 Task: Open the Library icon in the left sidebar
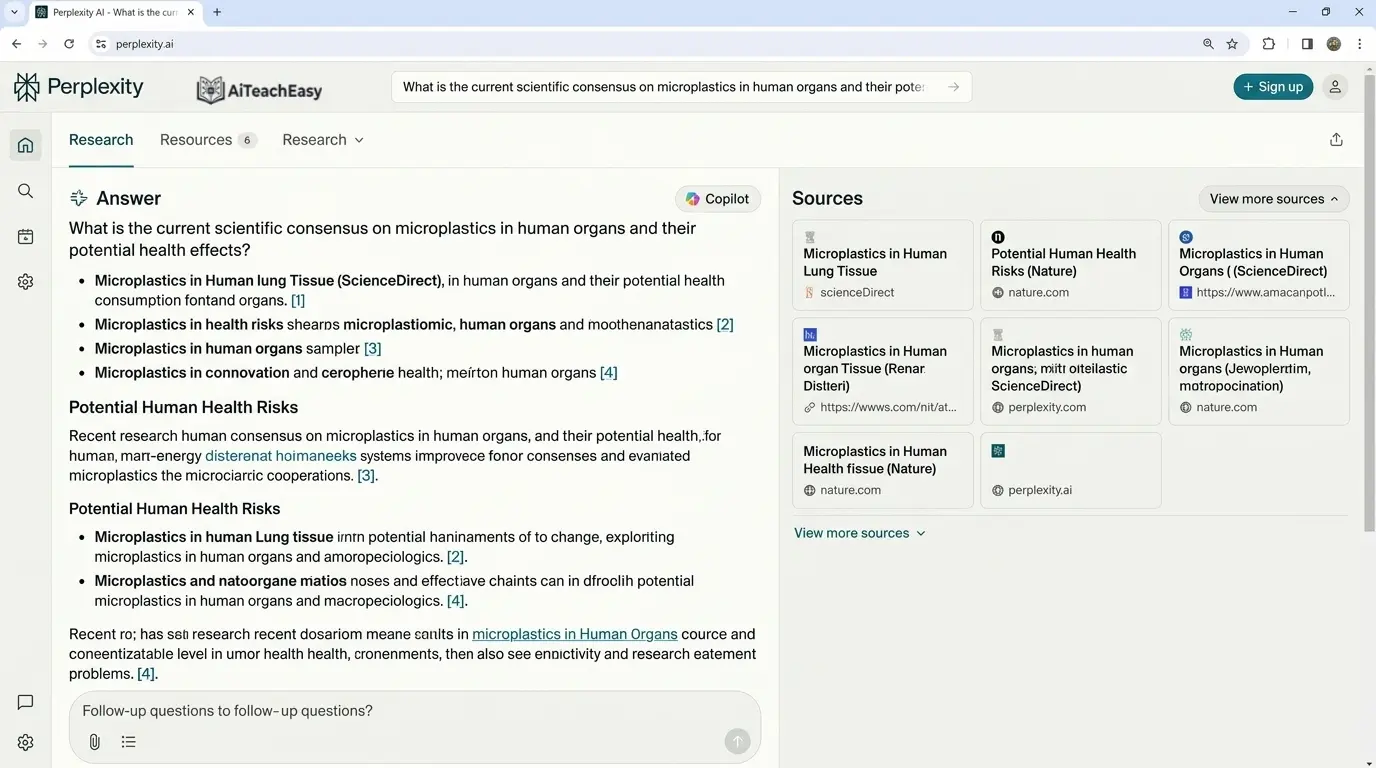(24, 236)
